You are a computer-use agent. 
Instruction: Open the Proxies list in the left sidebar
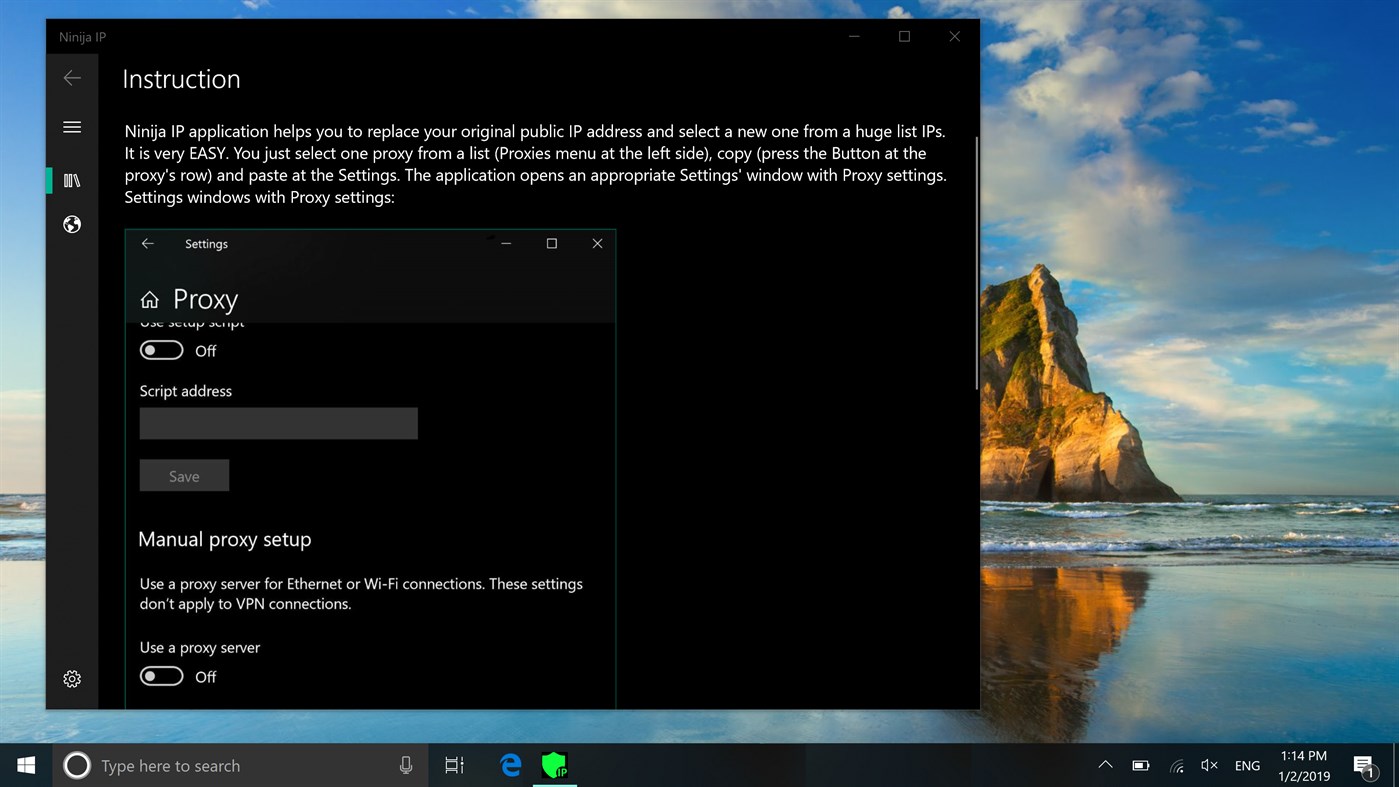(x=71, y=180)
